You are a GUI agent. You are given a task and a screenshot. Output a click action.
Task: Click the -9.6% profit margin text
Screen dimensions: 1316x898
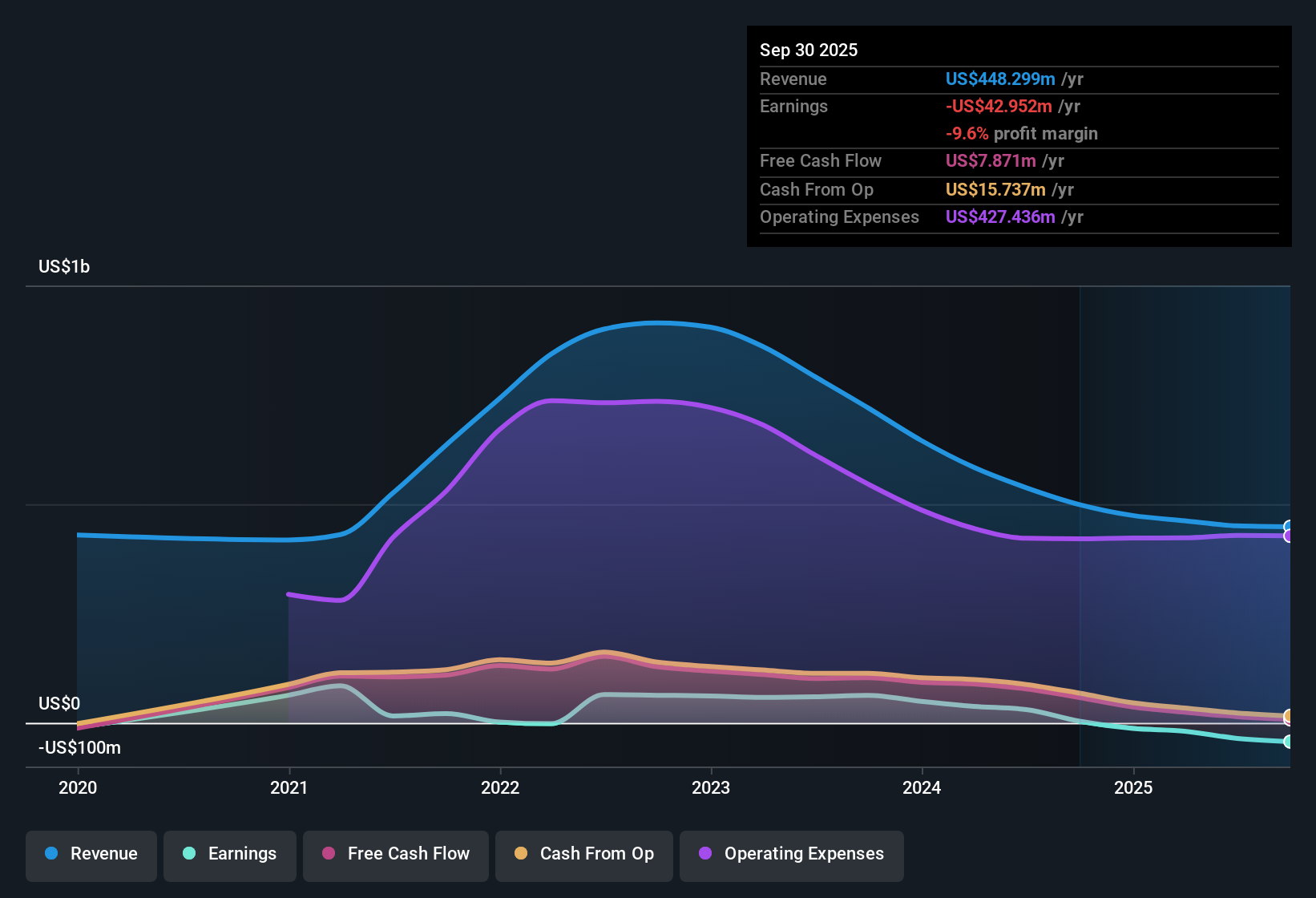[1022, 134]
